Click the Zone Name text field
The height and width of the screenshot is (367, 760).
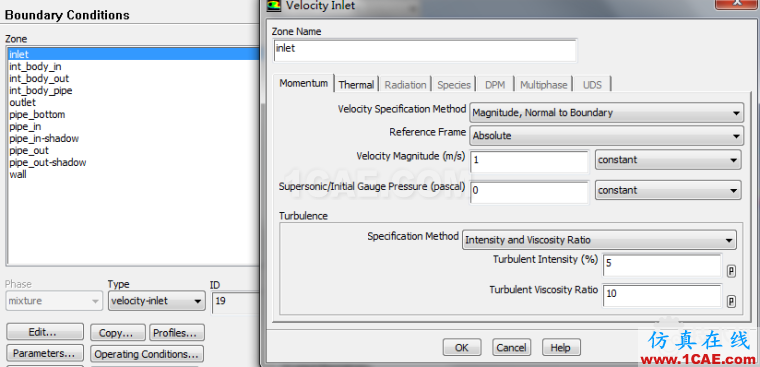(425, 50)
